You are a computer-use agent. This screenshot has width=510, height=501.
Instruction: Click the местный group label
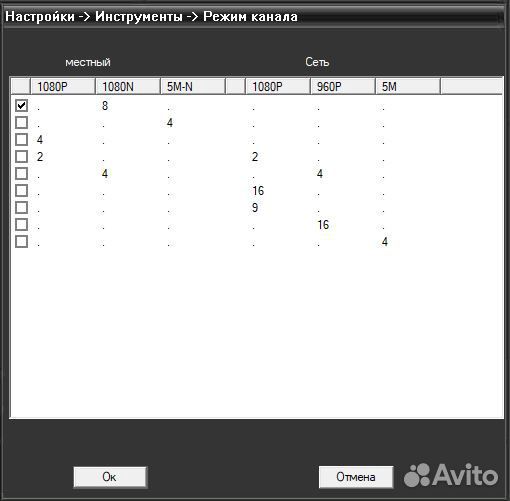[x=88, y=62]
